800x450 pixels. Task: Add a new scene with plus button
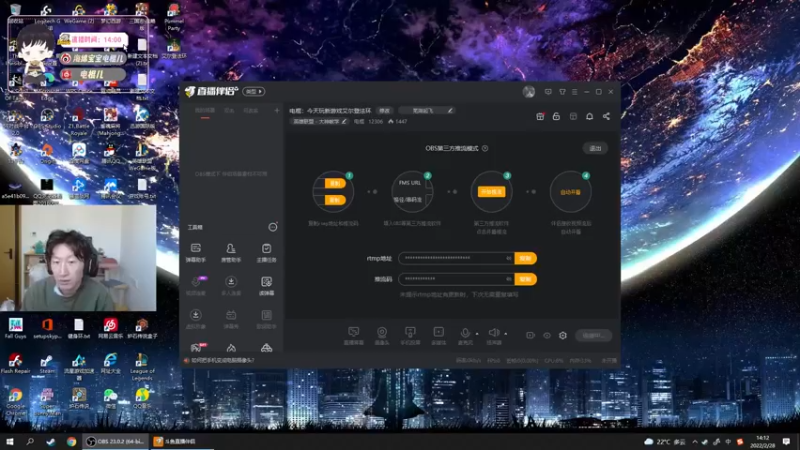click(277, 110)
